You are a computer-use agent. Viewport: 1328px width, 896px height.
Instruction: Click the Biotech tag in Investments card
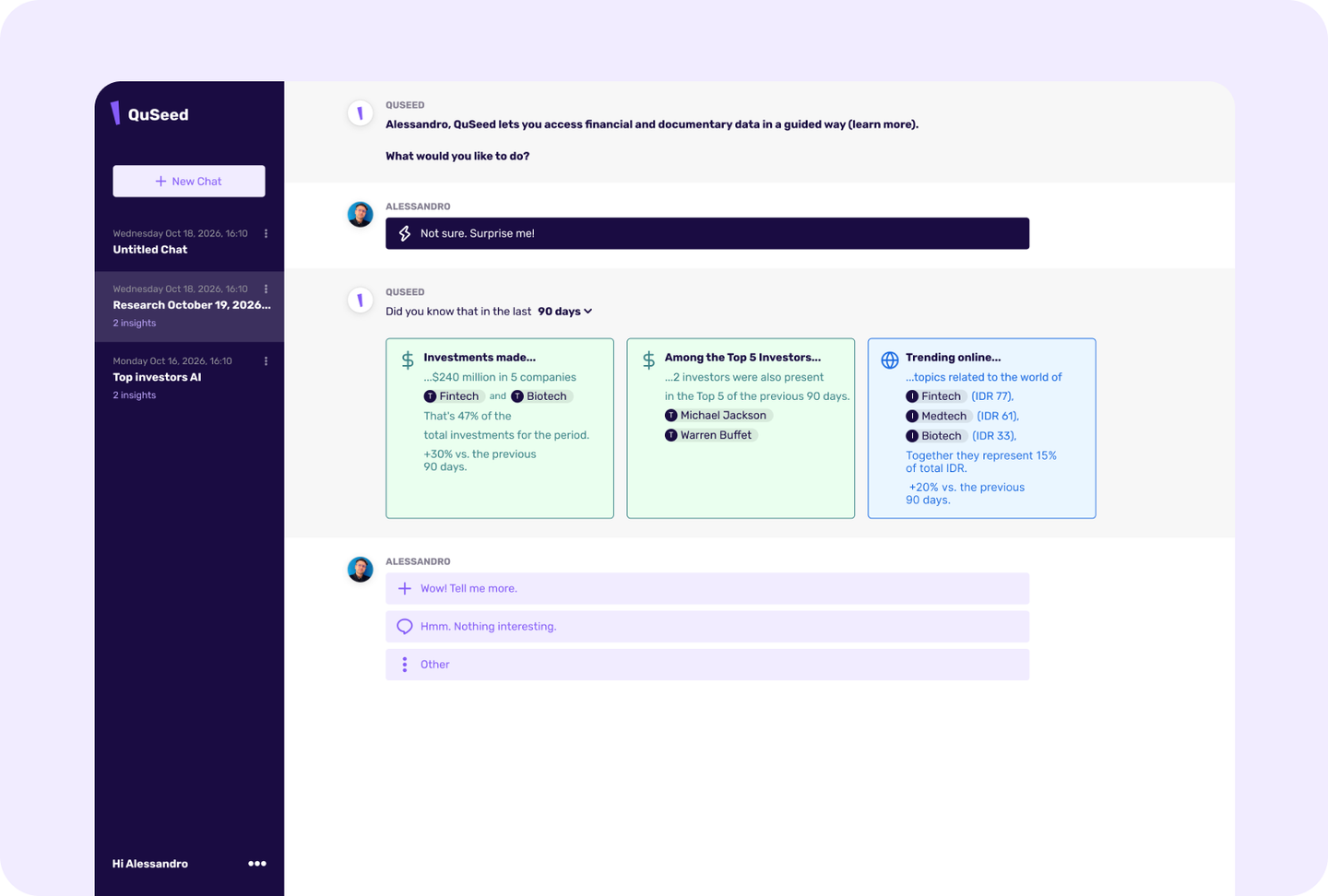click(x=540, y=396)
